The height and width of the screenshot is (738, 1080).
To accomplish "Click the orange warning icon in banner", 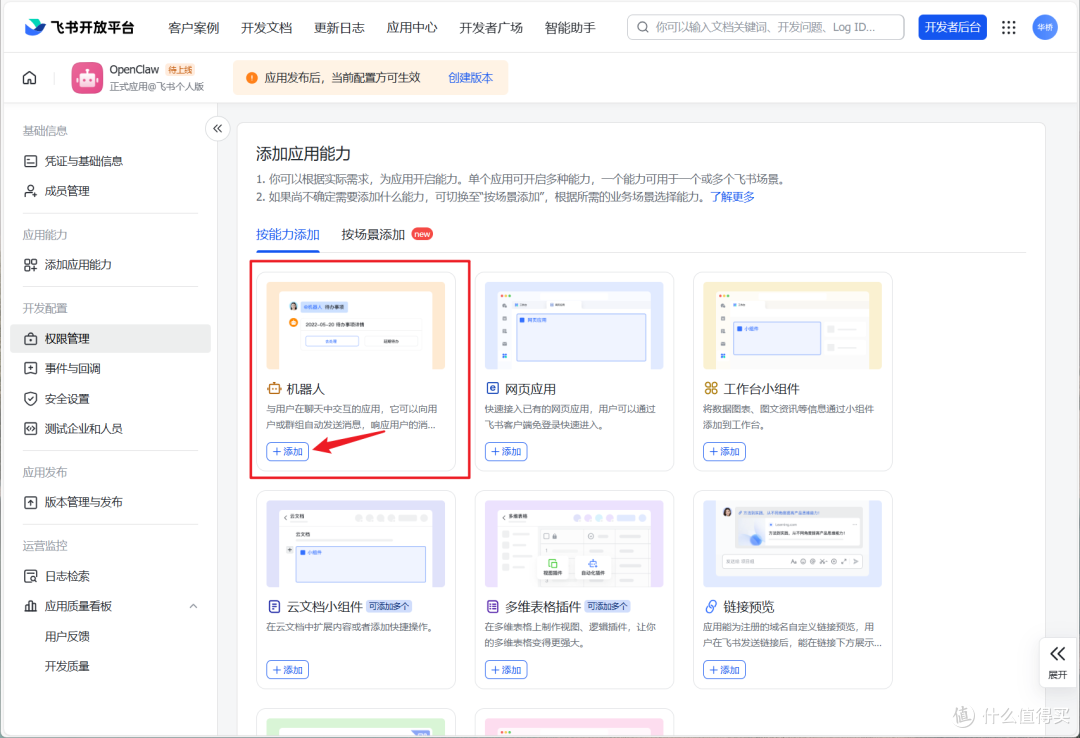I will [252, 78].
